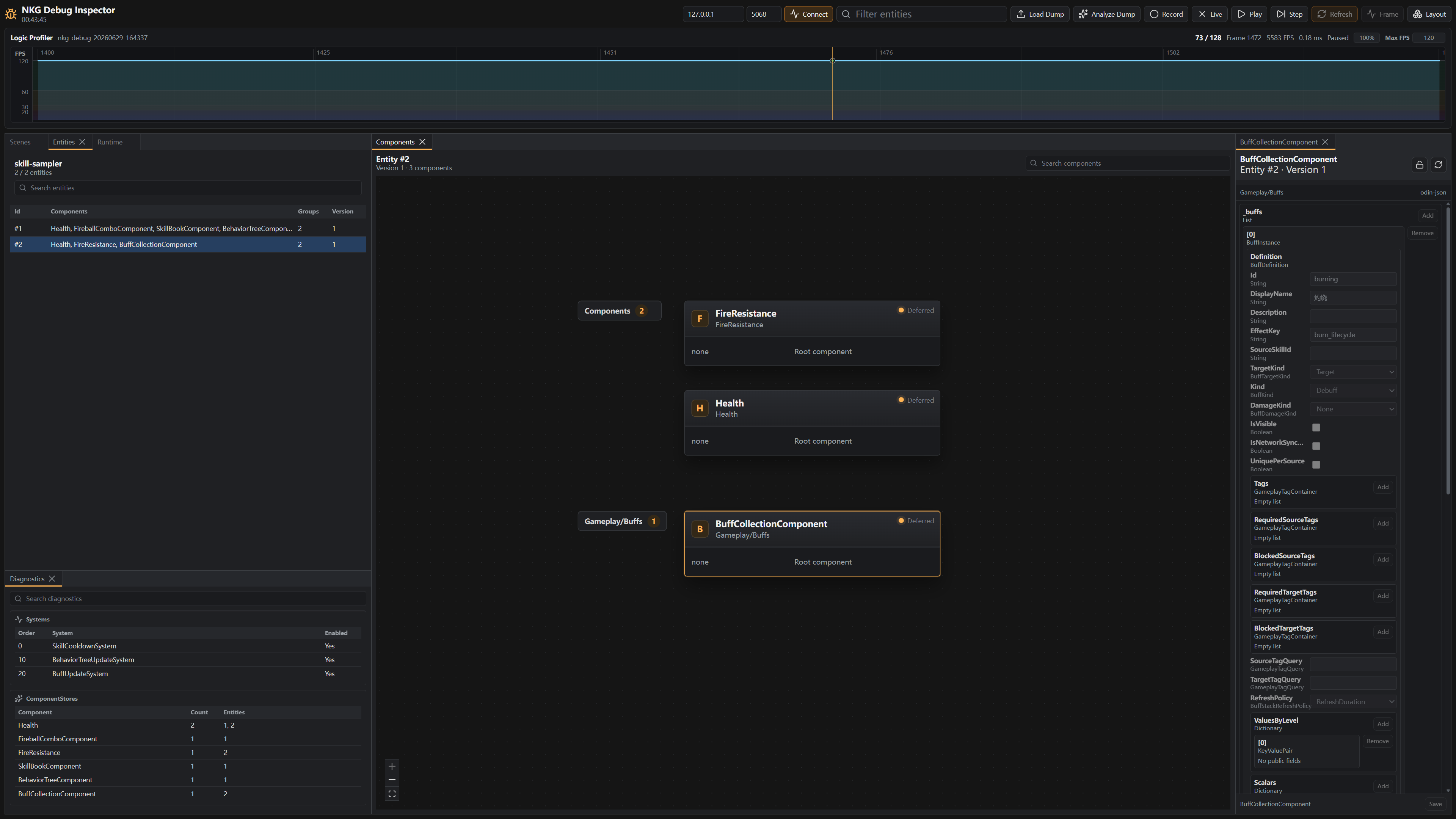Remove ValuesByLevel entry [0]

1378,742
